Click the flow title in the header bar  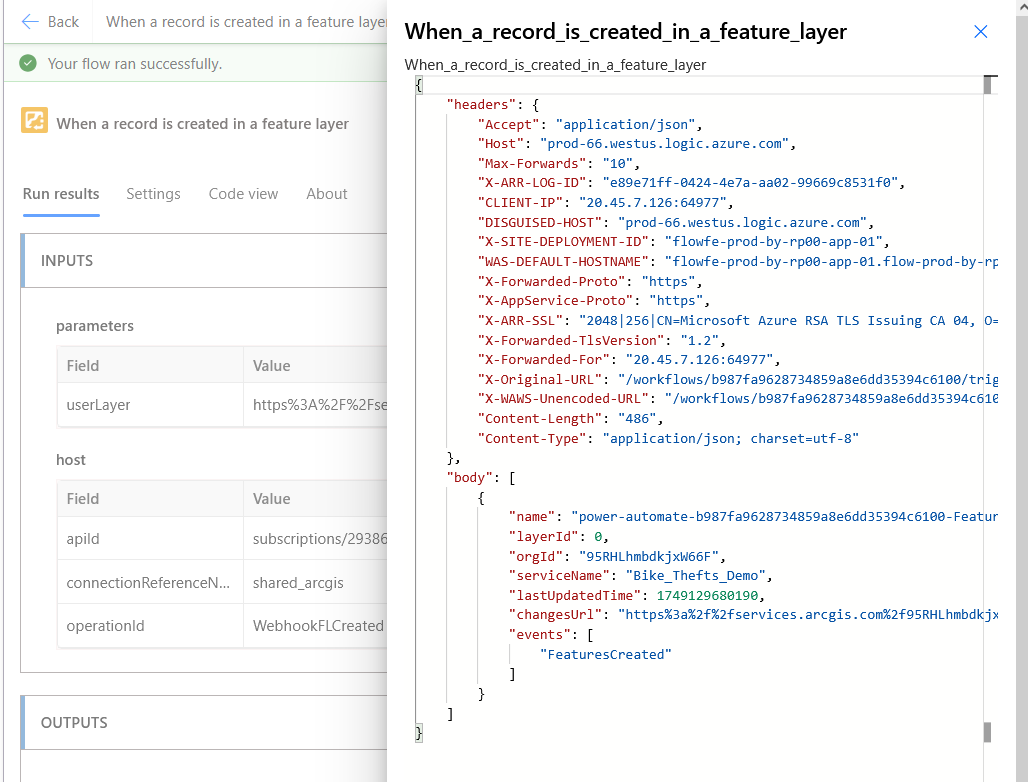click(247, 22)
